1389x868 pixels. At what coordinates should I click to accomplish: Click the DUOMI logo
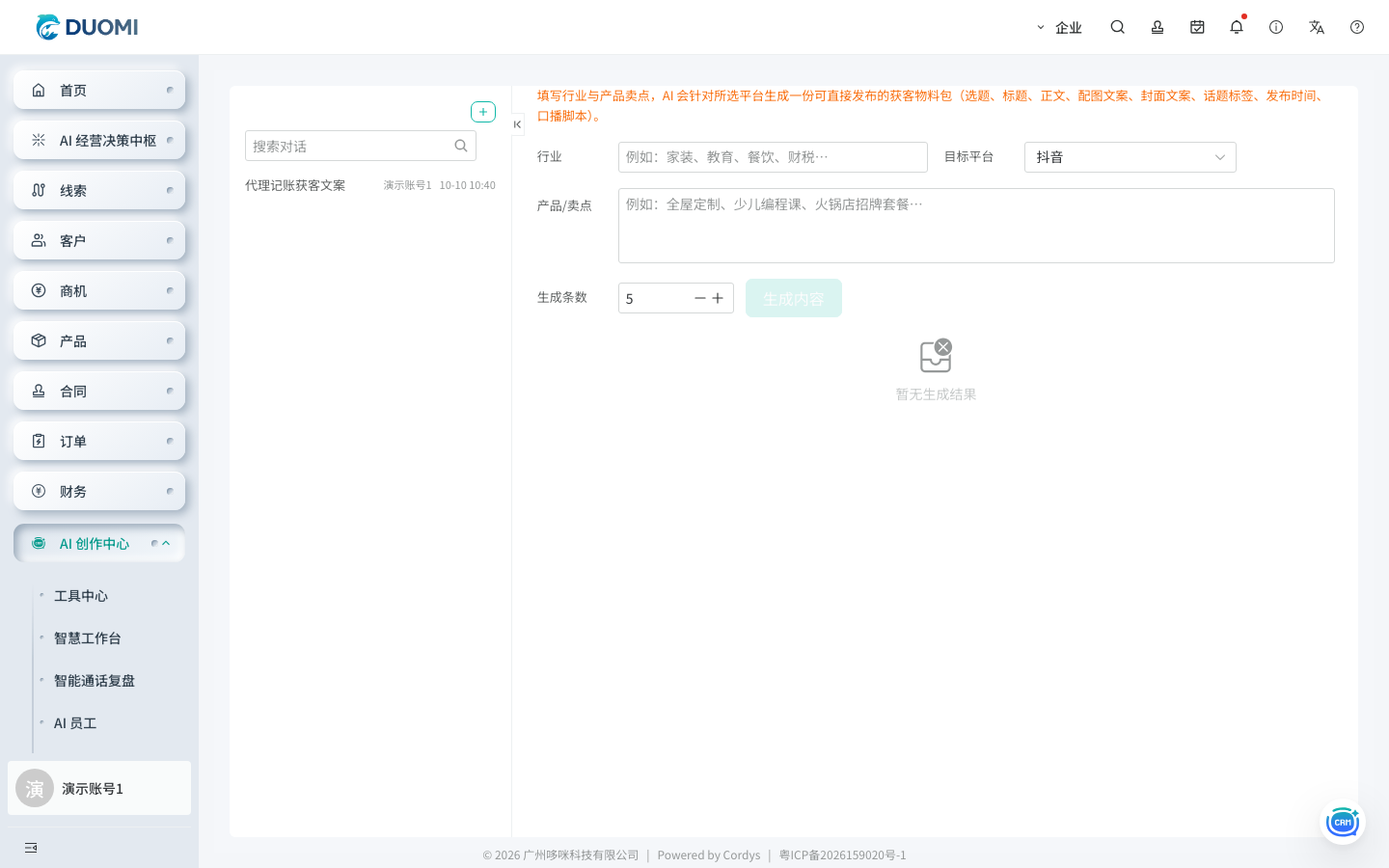tap(87, 27)
